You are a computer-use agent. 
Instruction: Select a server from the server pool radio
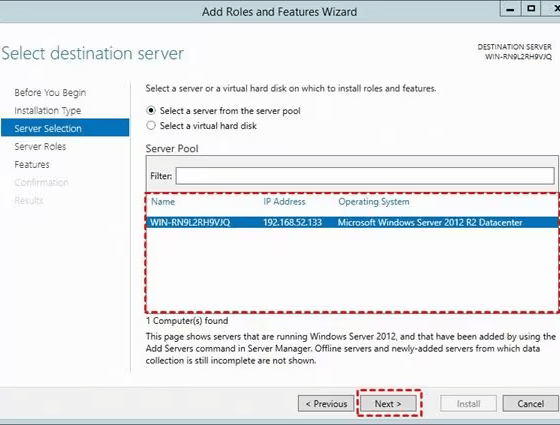coord(151,111)
